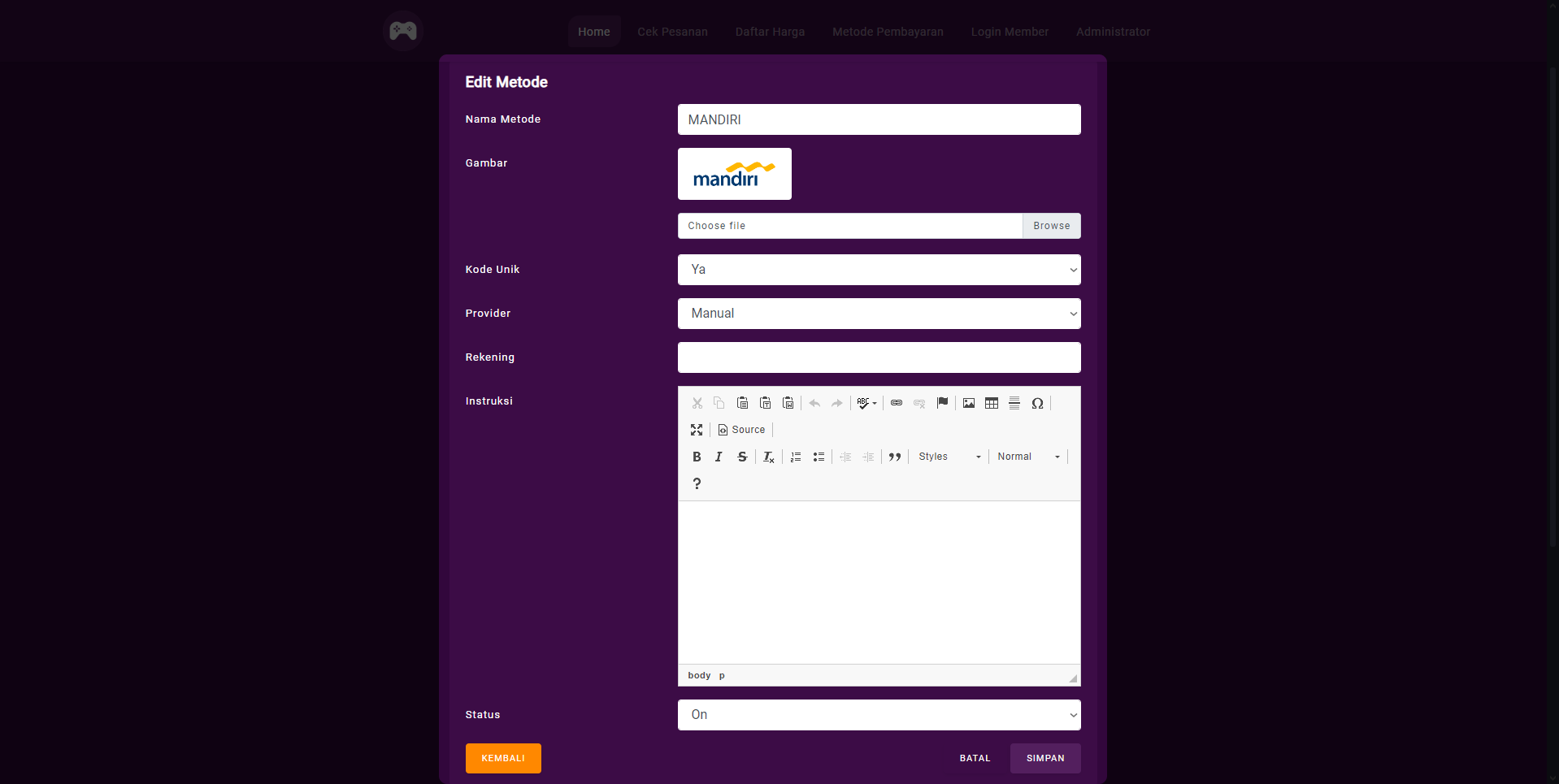Insert a horizontal line
The width and height of the screenshot is (1559, 784).
point(1014,403)
